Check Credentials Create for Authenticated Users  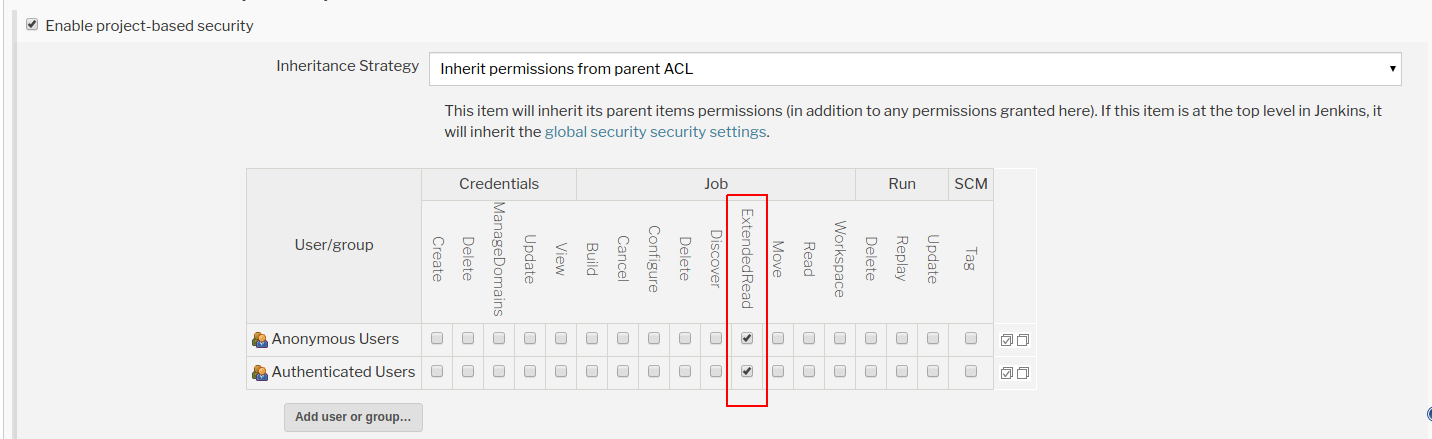[437, 372]
